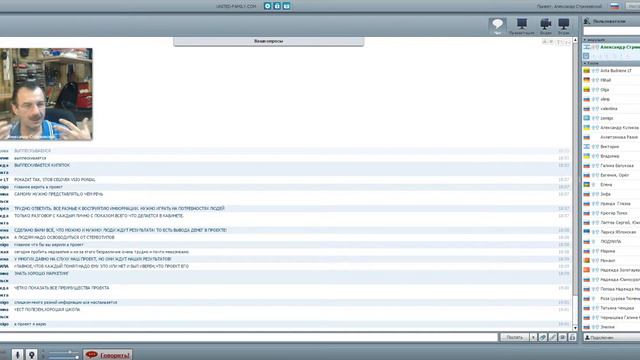
Task: Click chat message 'ВЫПЛЕСКИВАЕТСЯ КИПЯТОК'
Action: (42, 165)
